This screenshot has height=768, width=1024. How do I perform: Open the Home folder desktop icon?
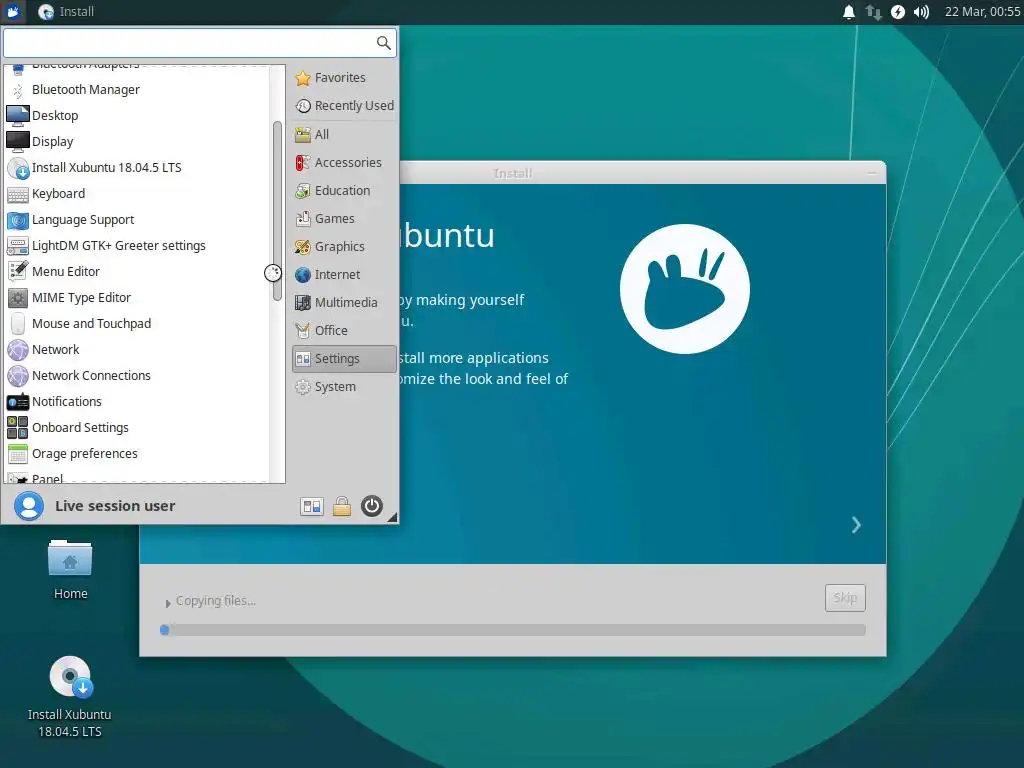click(70, 569)
